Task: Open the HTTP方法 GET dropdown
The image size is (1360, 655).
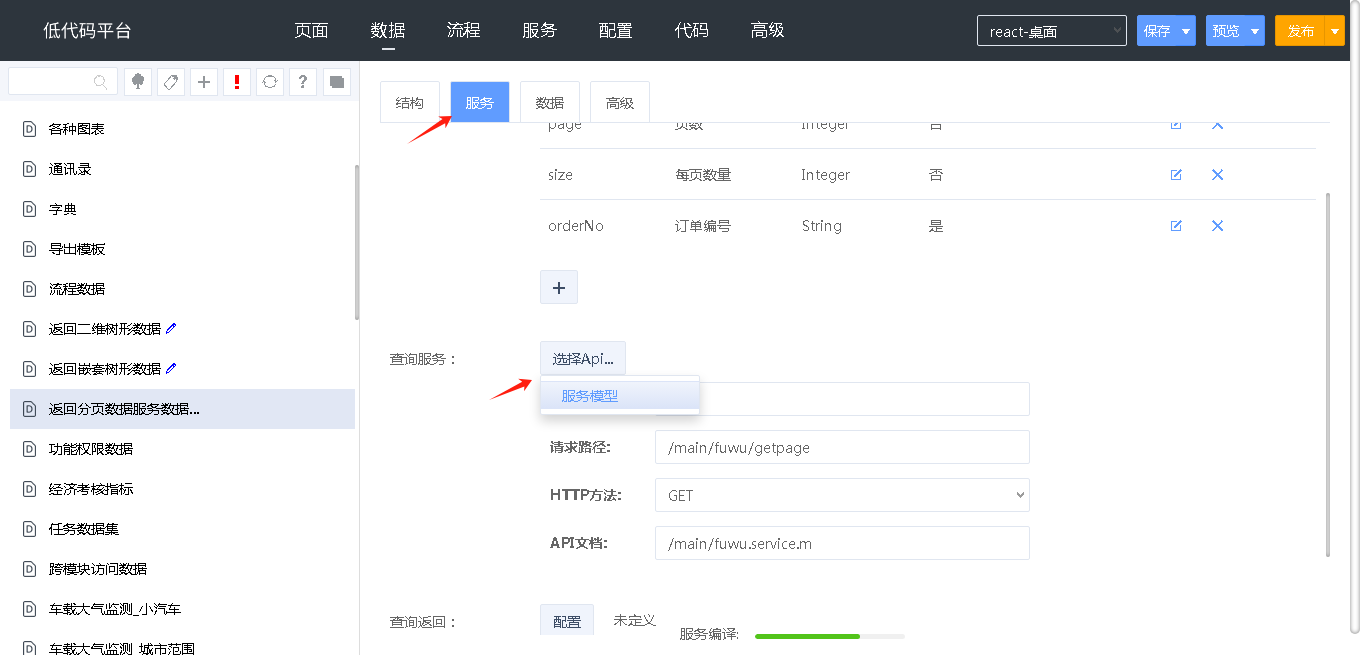Action: coord(842,495)
